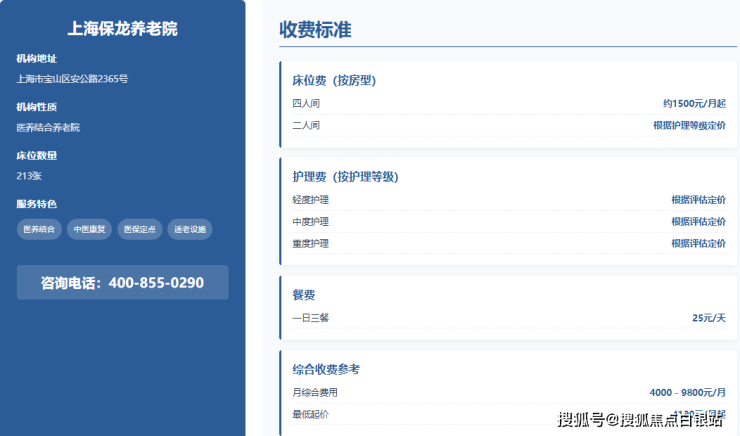Screen dimensions: 740x436
Task: Click the 上海保龙养老院 title
Action: point(123,29)
